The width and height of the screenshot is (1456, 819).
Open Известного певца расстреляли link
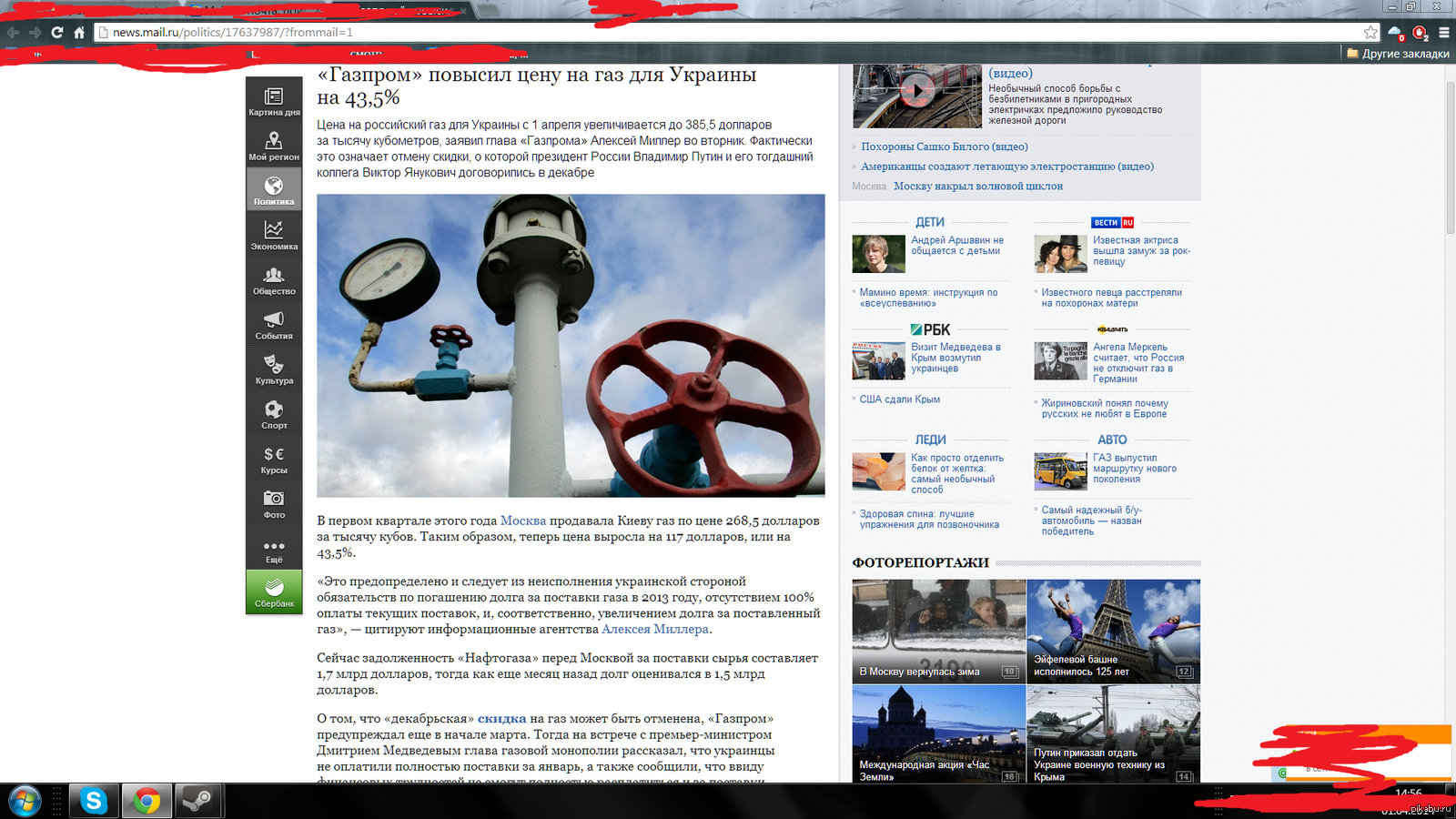click(1111, 298)
